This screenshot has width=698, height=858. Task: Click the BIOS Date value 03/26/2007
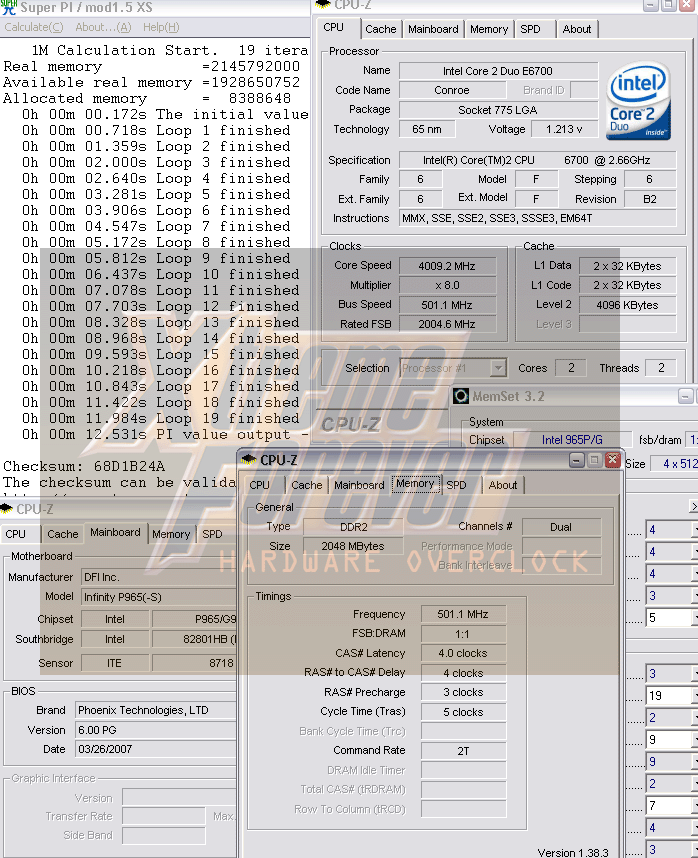(x=156, y=749)
